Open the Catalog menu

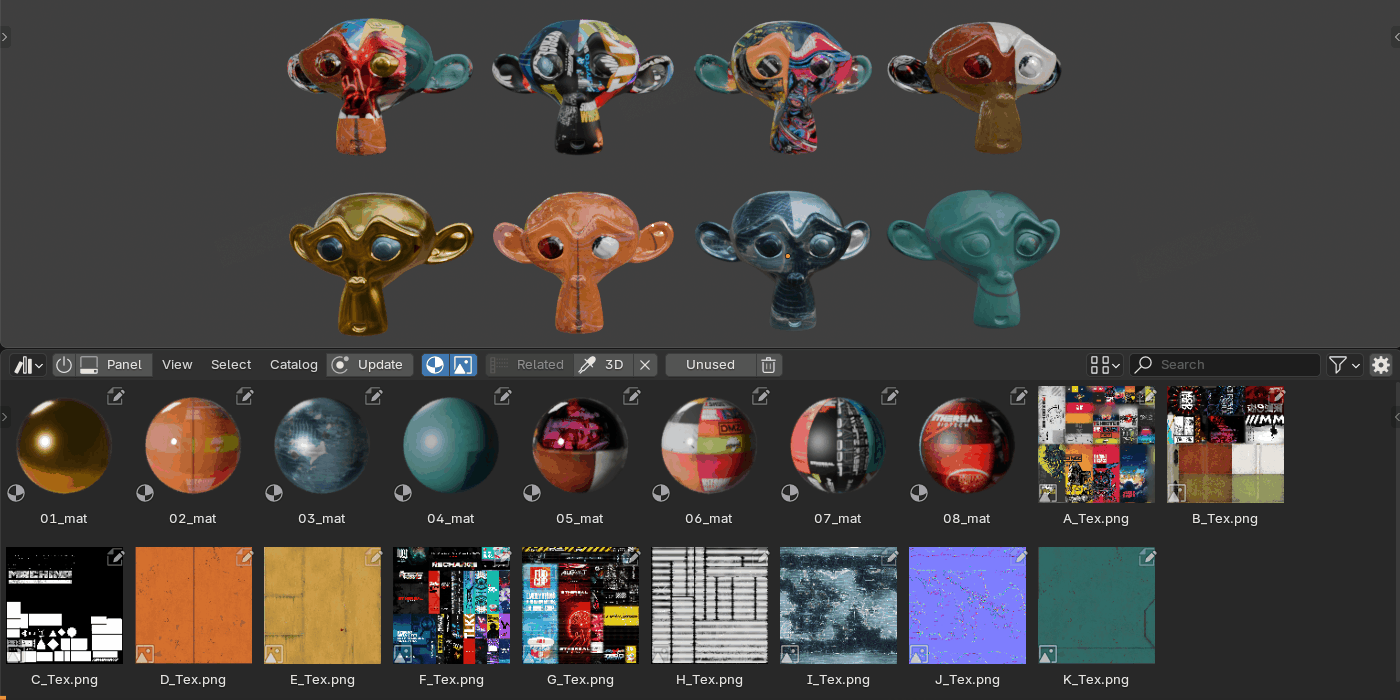pos(293,365)
